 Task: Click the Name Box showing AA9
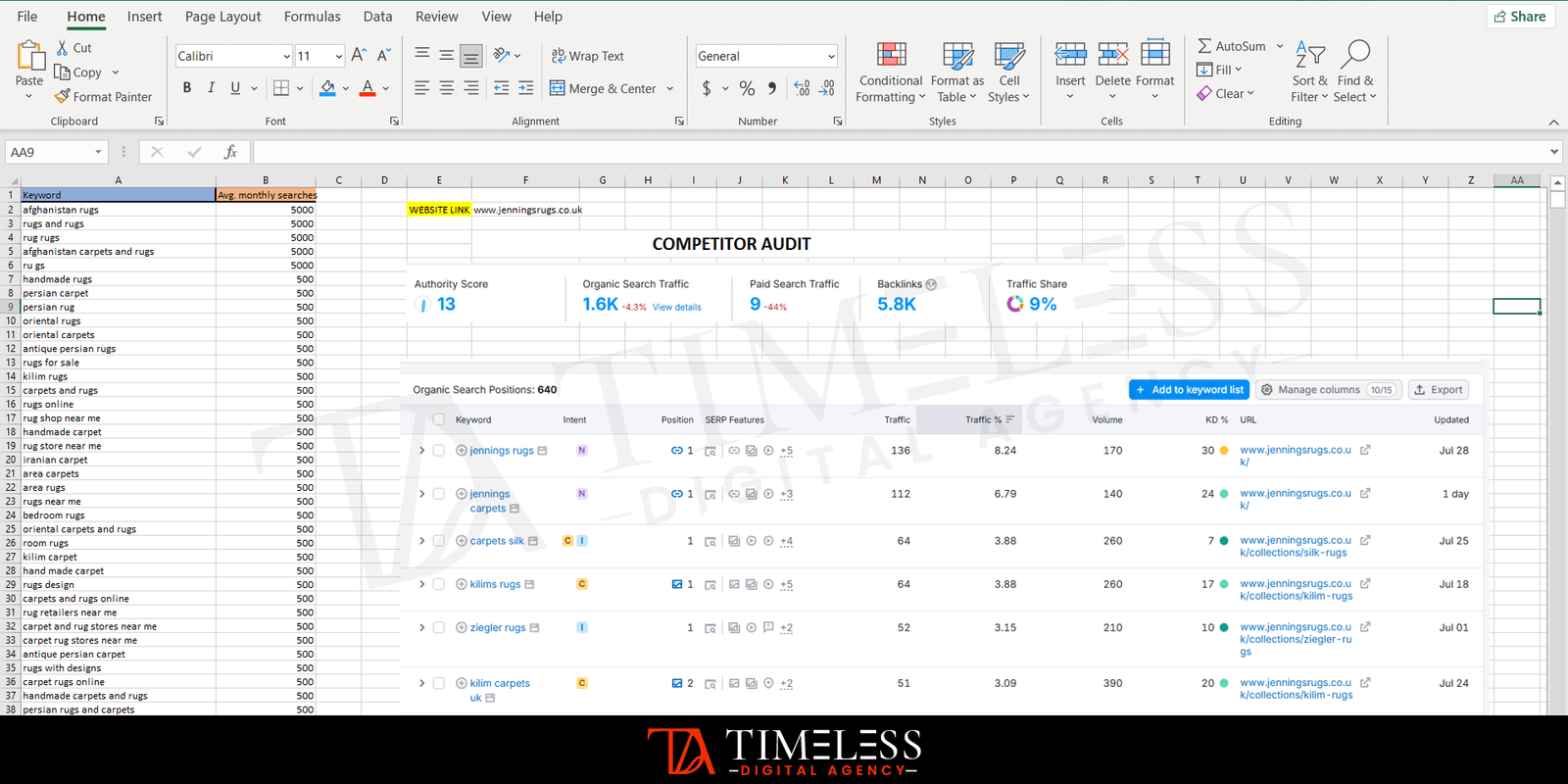(x=49, y=152)
